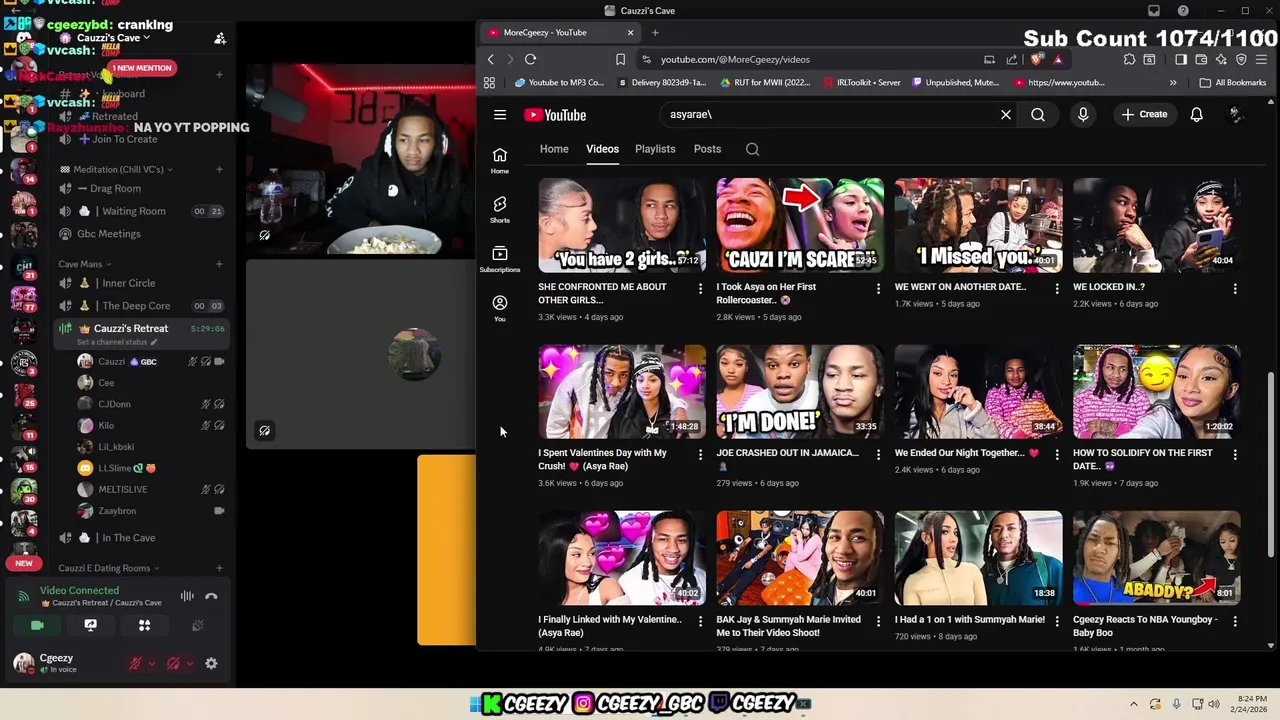The image size is (1280, 720).
Task: Select the MoreCgeezy - YouTube browser tab
Action: point(560,32)
